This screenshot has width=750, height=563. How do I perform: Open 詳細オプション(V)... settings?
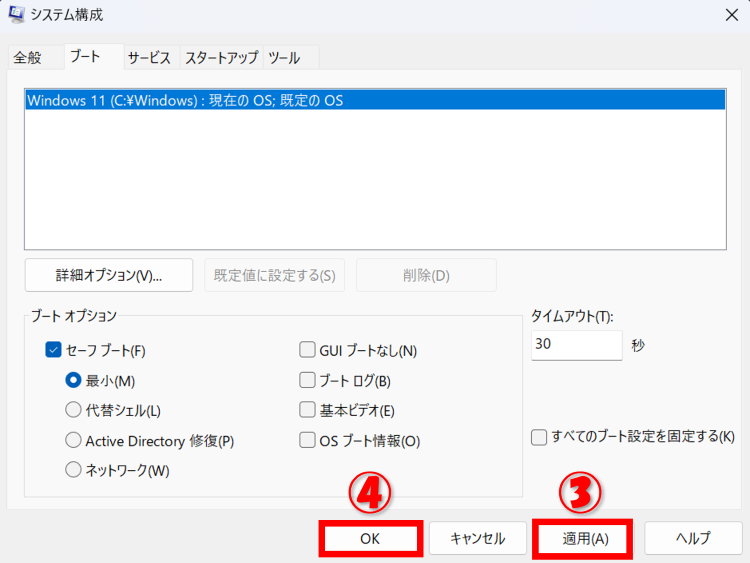click(109, 275)
